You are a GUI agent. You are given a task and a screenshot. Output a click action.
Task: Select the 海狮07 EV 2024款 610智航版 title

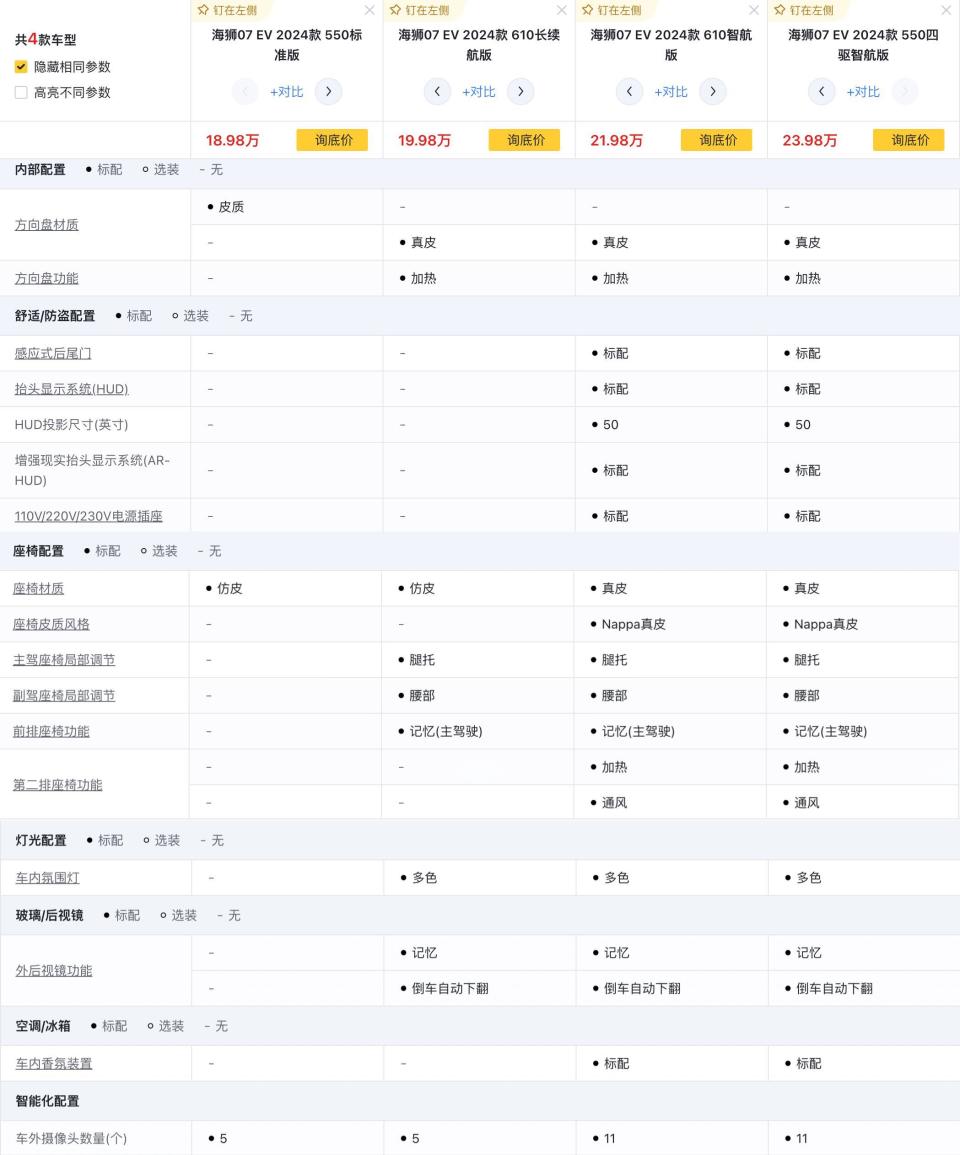671,45
